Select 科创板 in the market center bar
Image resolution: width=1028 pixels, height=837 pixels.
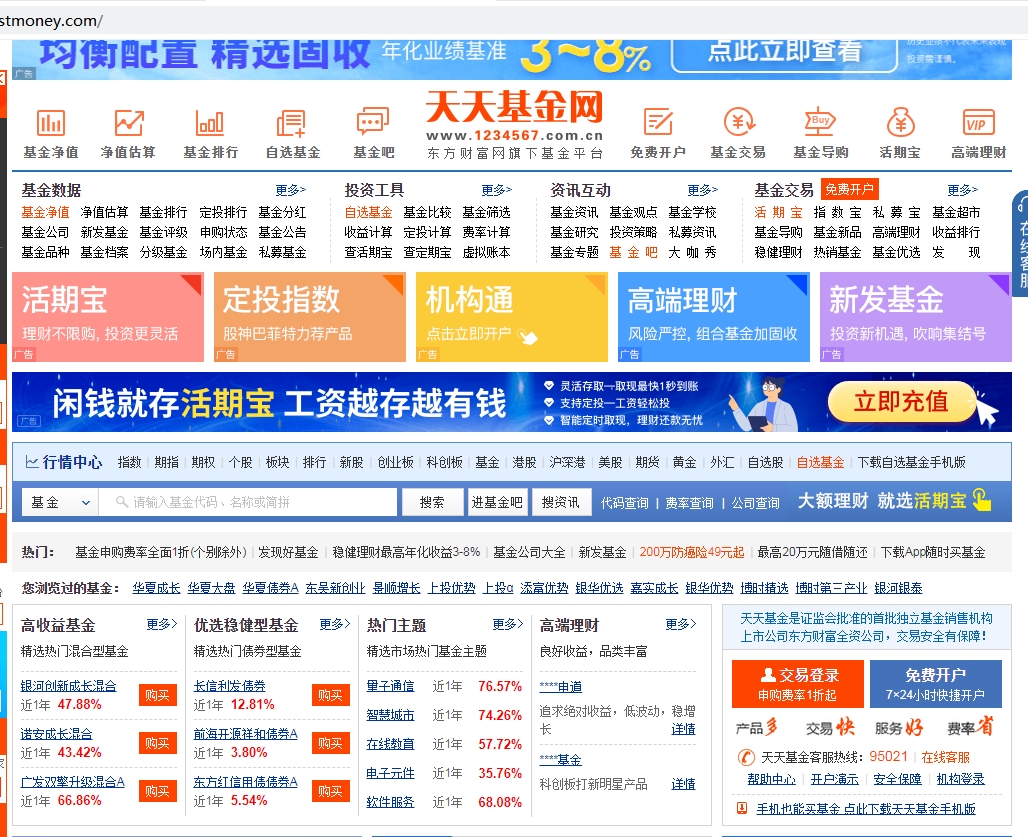[444, 462]
